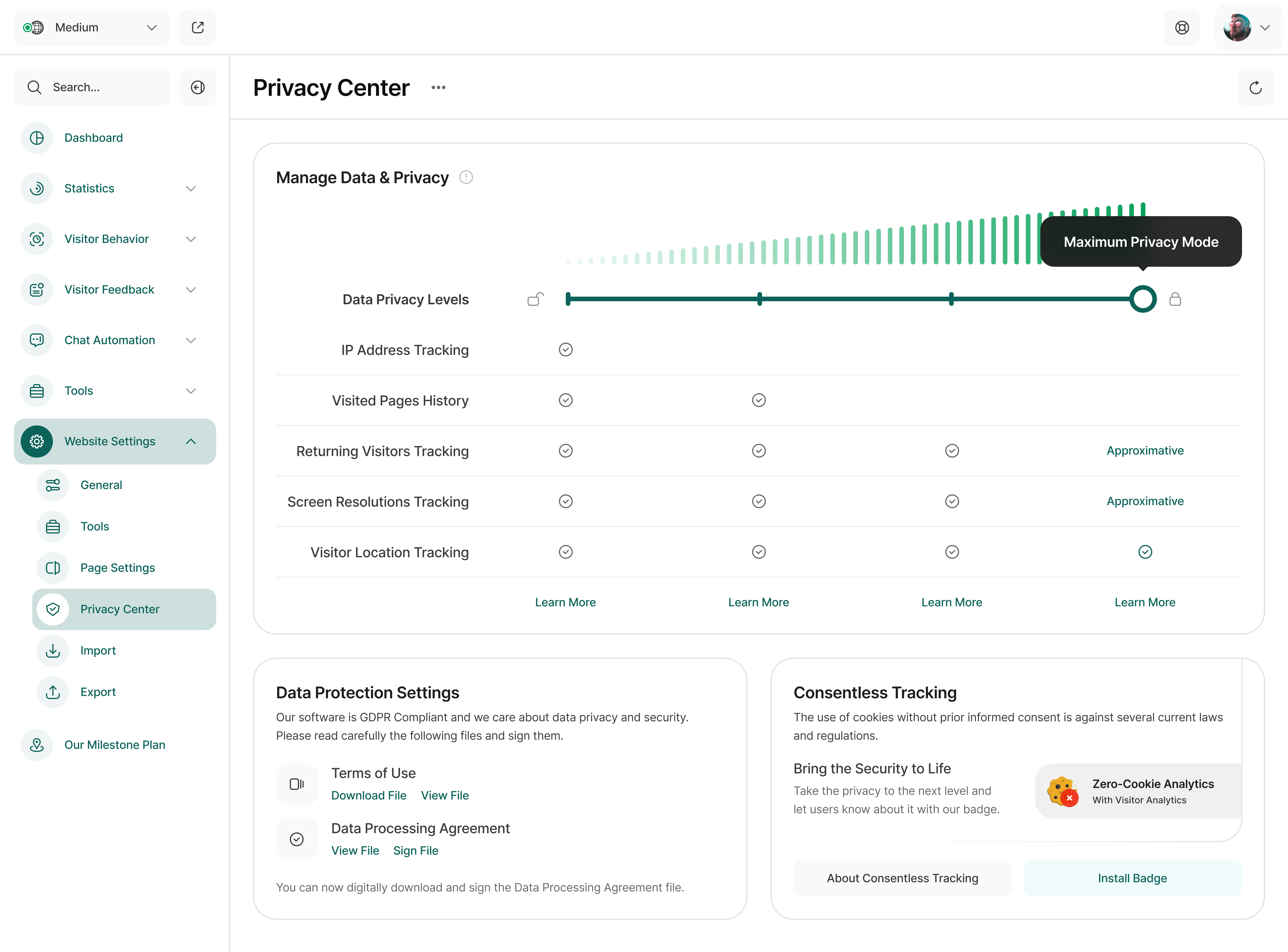Click the help lifebuoy icon in top bar
This screenshot has height=952, width=1288.
[x=1182, y=28]
